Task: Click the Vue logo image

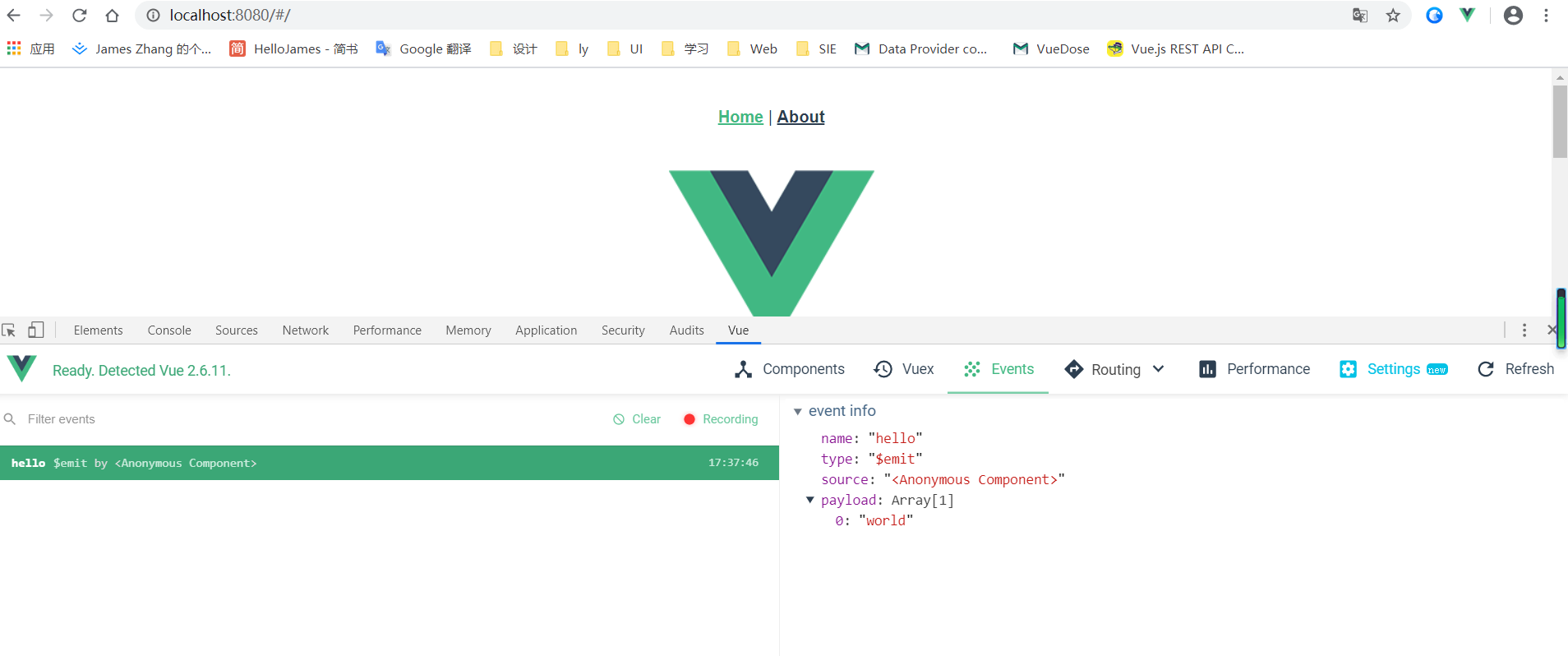Action: [x=772, y=243]
